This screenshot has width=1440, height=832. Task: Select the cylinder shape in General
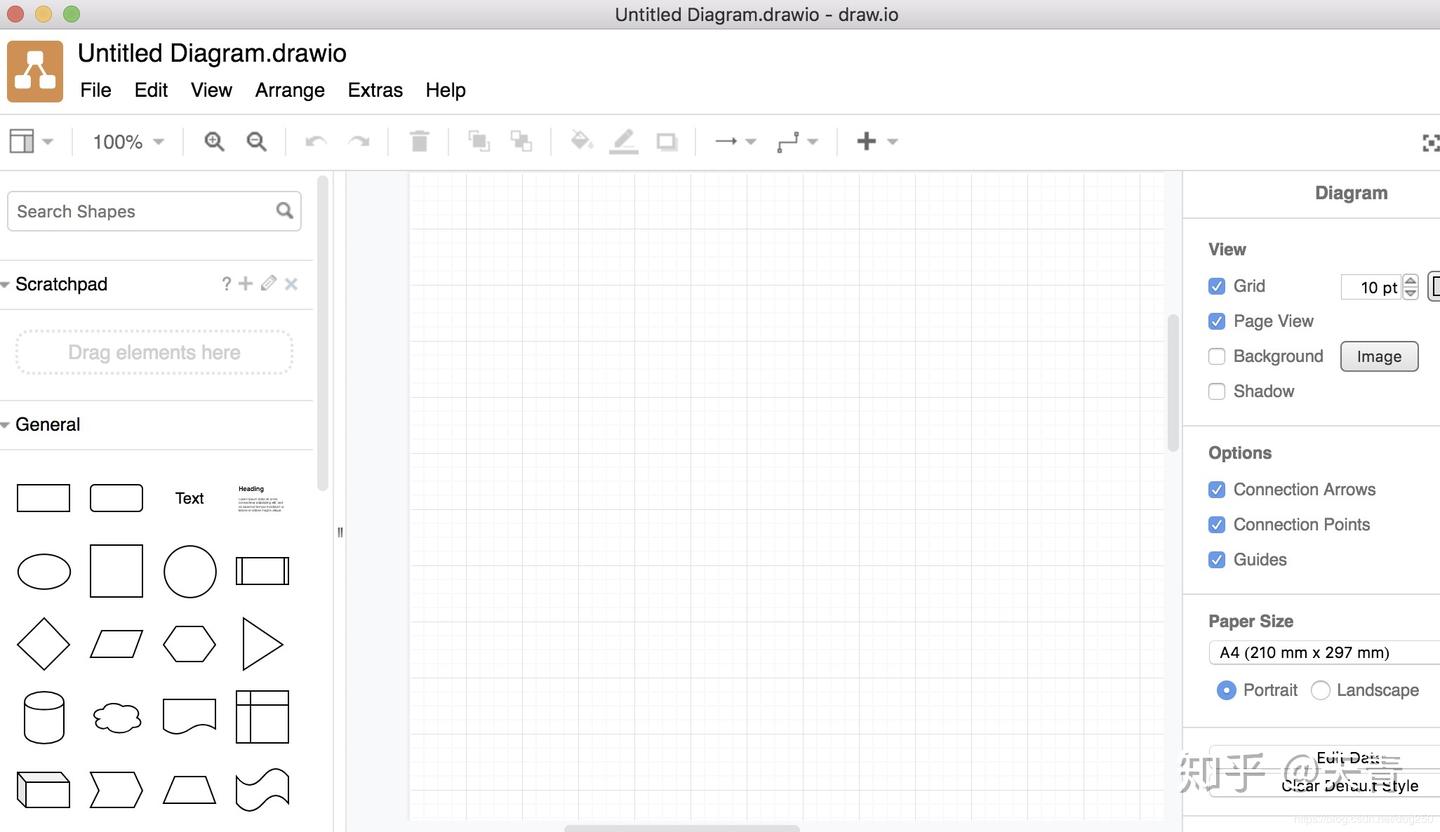pyautogui.click(x=44, y=717)
